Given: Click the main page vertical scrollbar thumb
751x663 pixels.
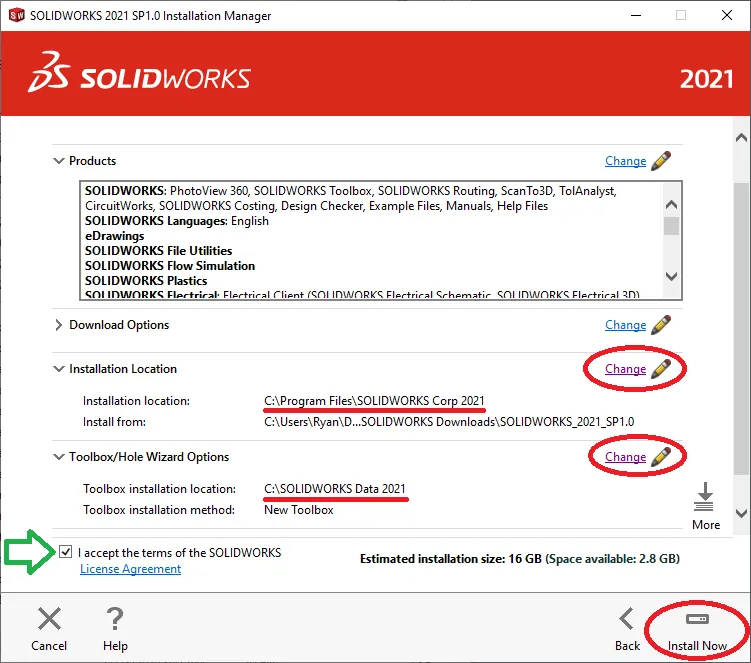Looking at the screenshot, I should pos(741,328).
